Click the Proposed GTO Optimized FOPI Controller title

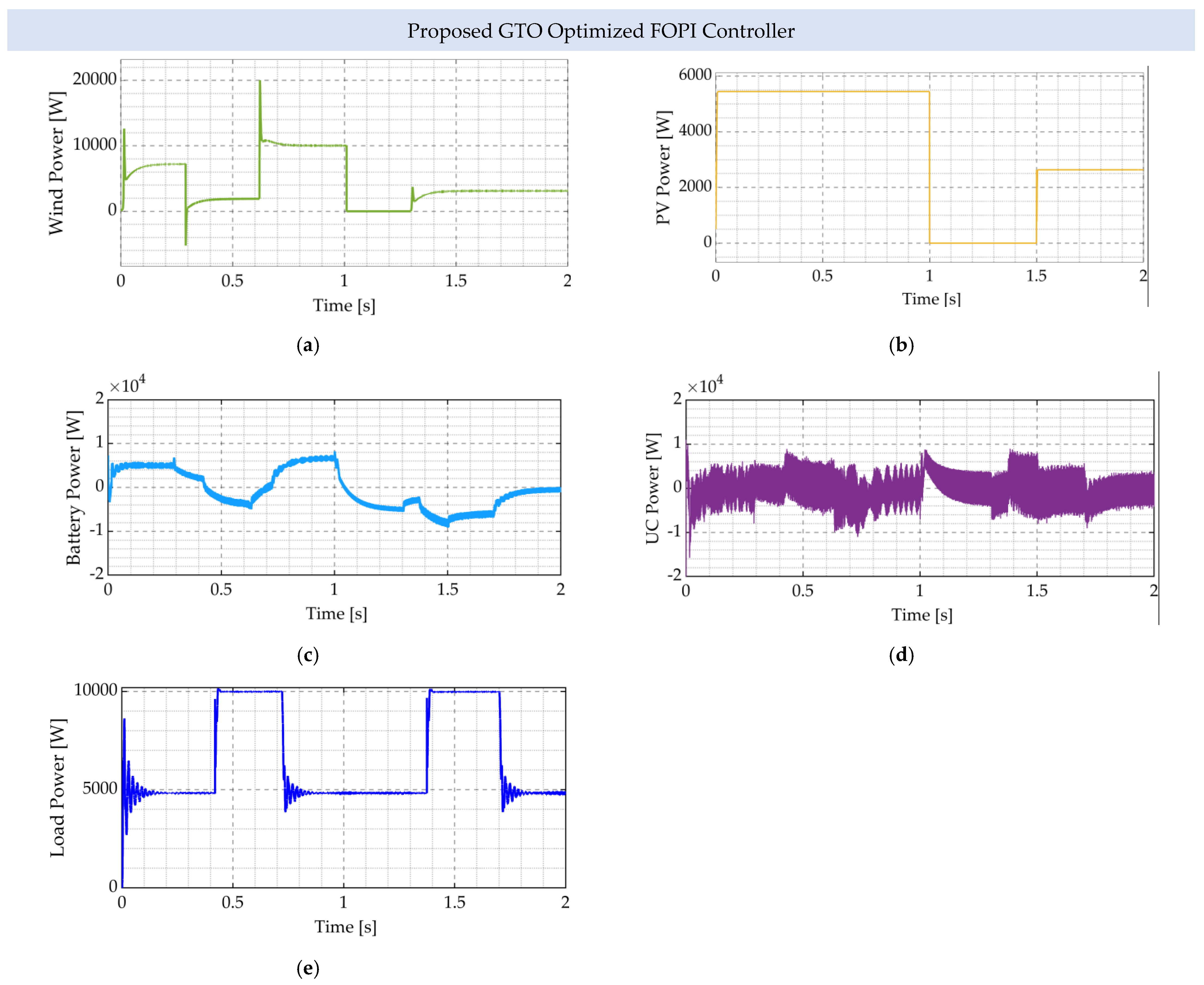click(601, 31)
